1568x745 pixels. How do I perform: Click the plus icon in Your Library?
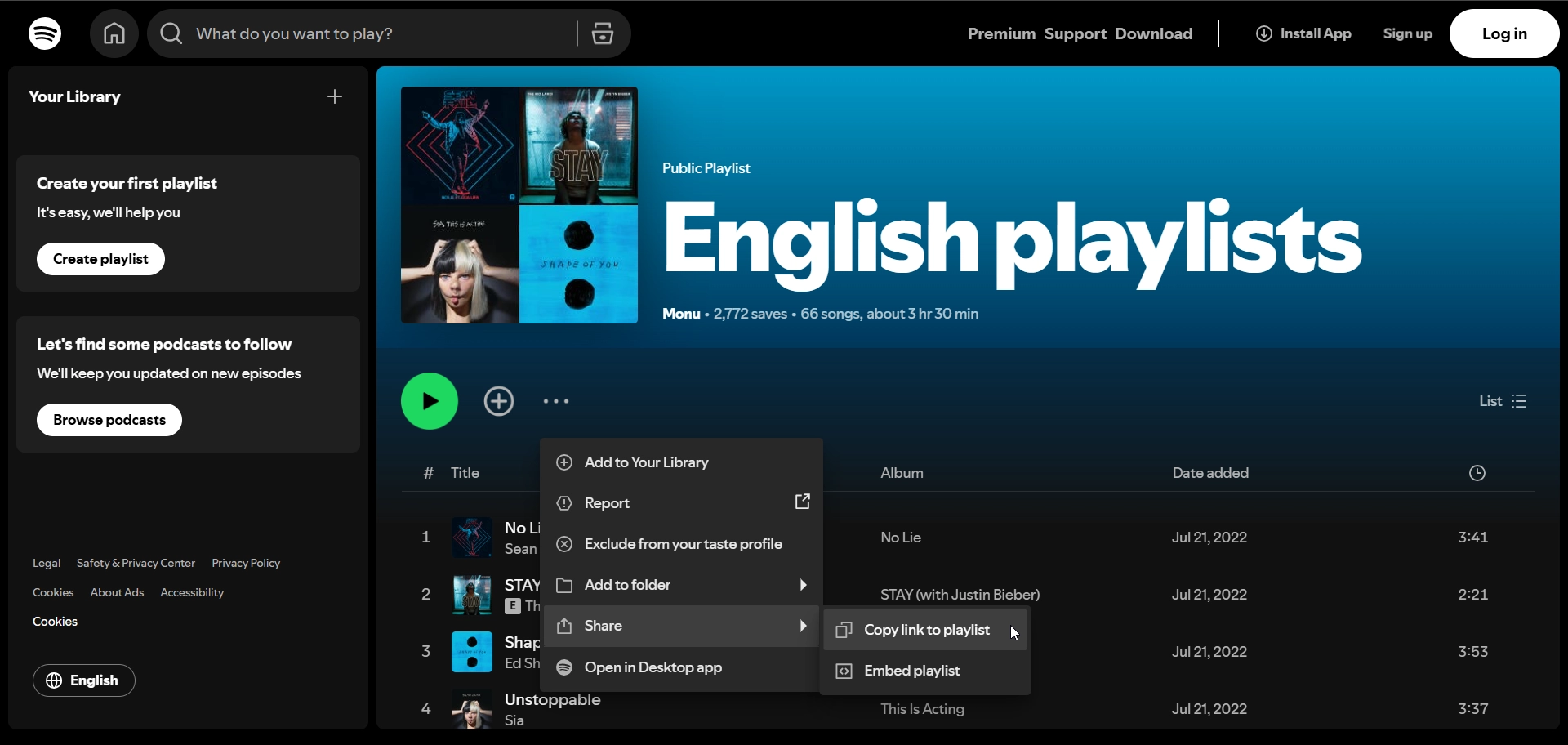coord(335,96)
